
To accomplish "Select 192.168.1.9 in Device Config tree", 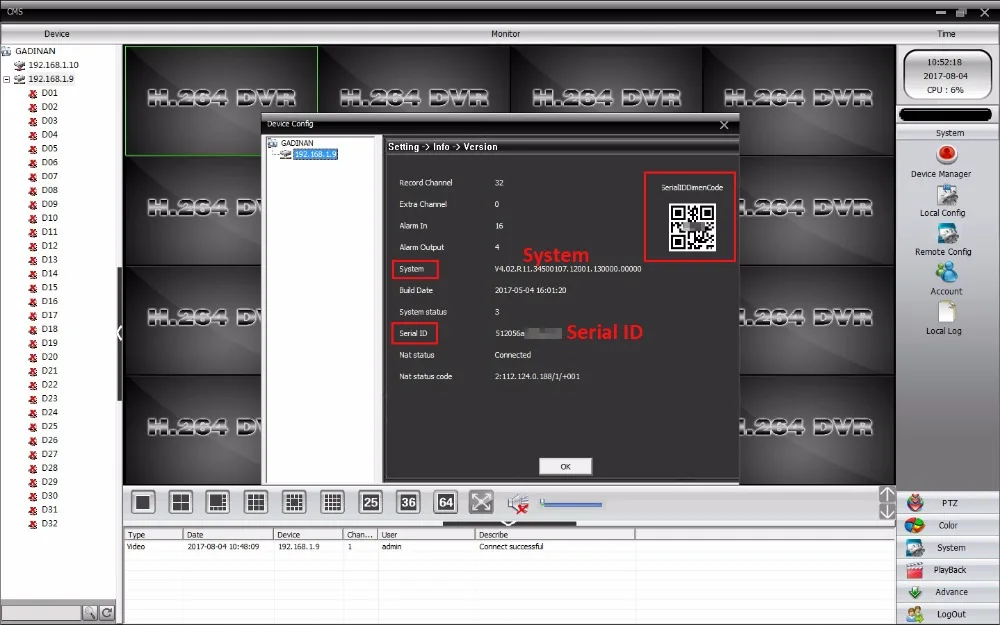I will click(x=316, y=154).
